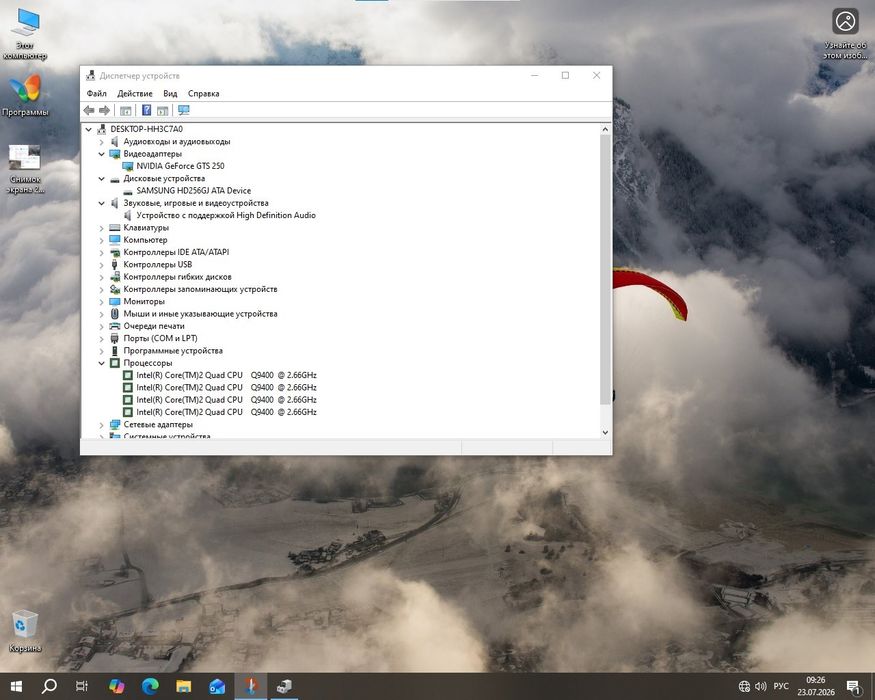The image size is (875, 700).
Task: Open the Справка menu
Action: [x=203, y=93]
